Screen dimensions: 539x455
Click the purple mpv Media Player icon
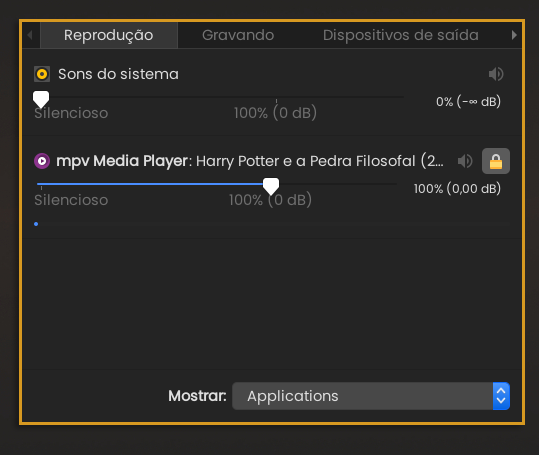42,161
